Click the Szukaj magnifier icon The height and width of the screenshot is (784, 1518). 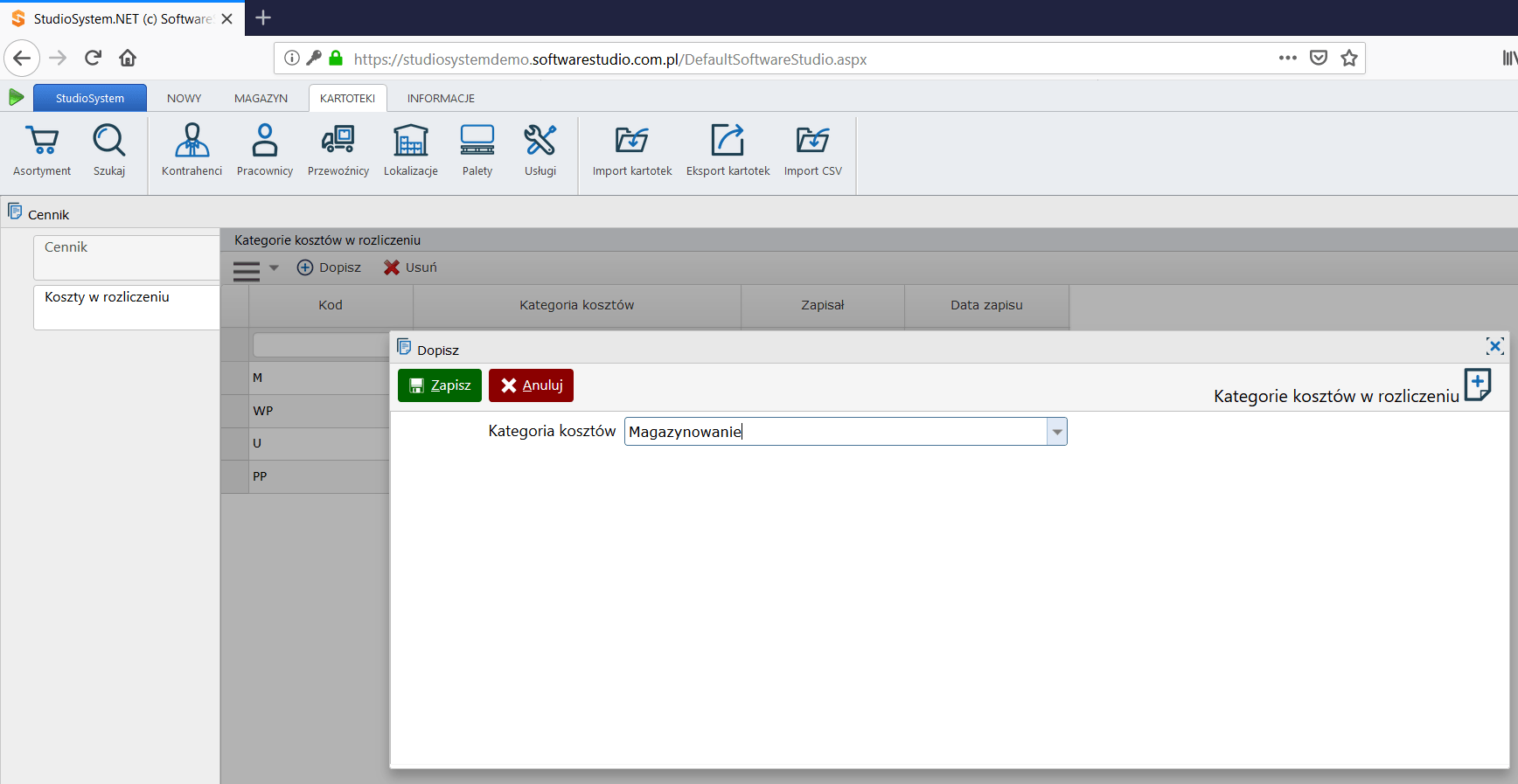click(x=109, y=141)
